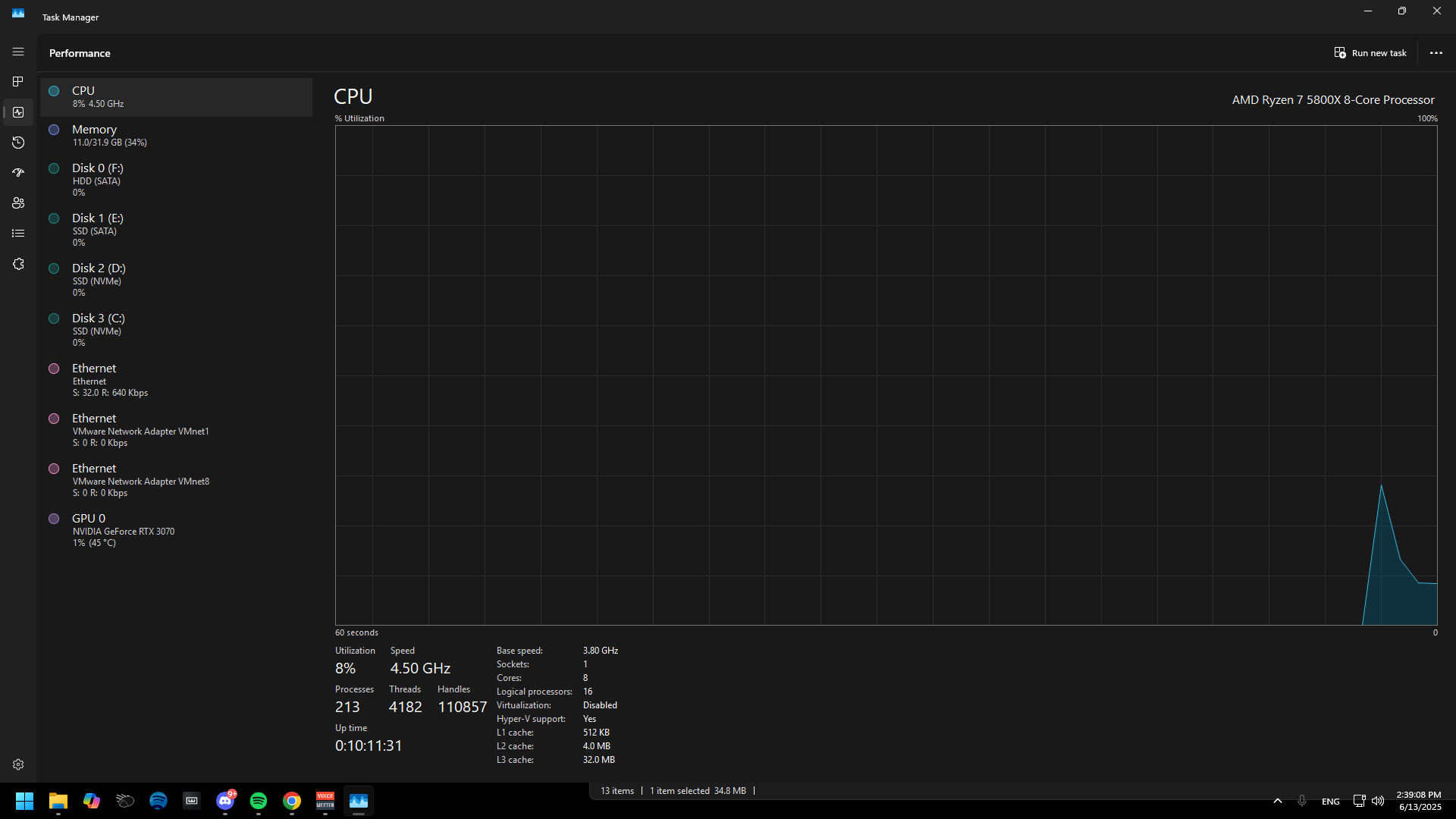This screenshot has height=819, width=1456.
Task: Open the Services page icon
Action: coord(18,264)
